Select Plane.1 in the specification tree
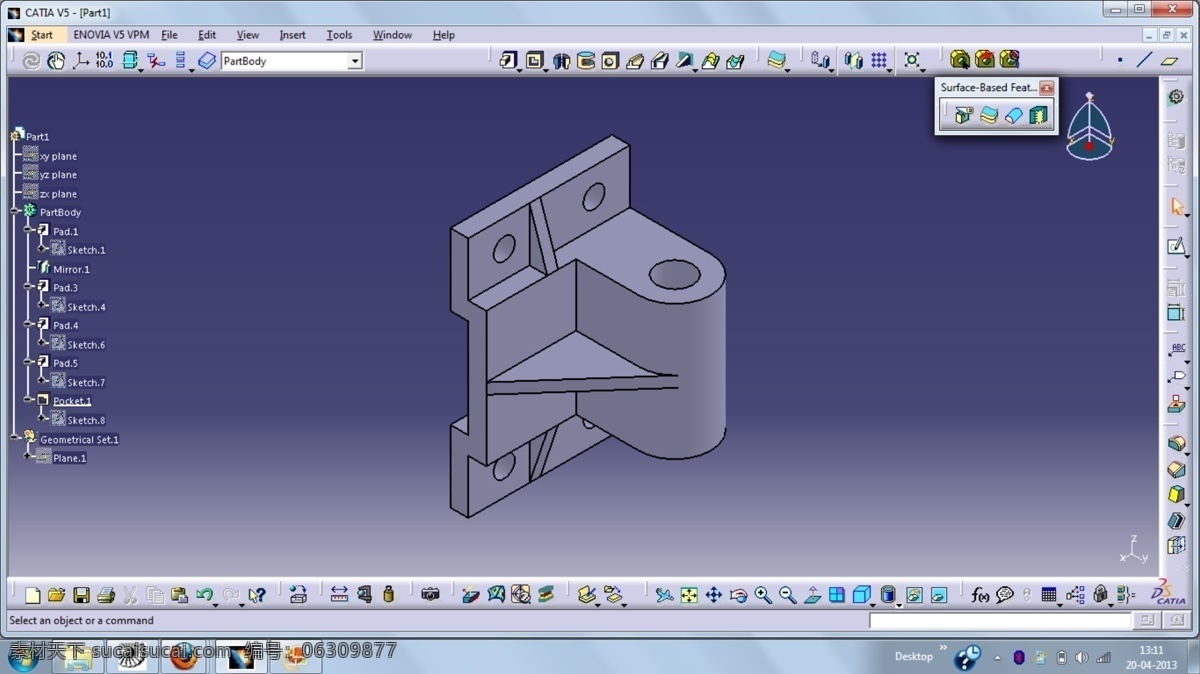 tap(69, 458)
